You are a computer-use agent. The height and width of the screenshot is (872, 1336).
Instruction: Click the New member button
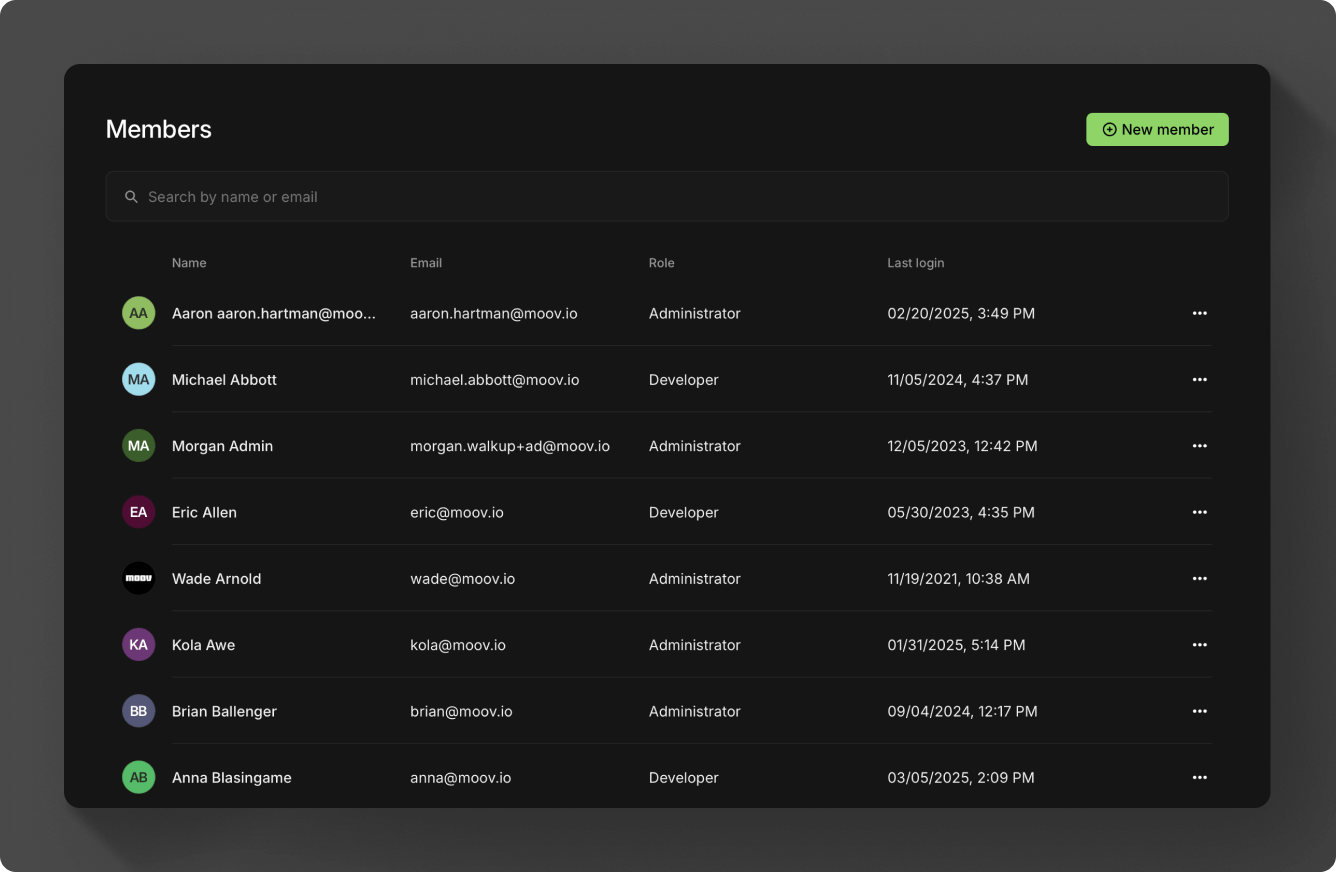tap(1157, 129)
